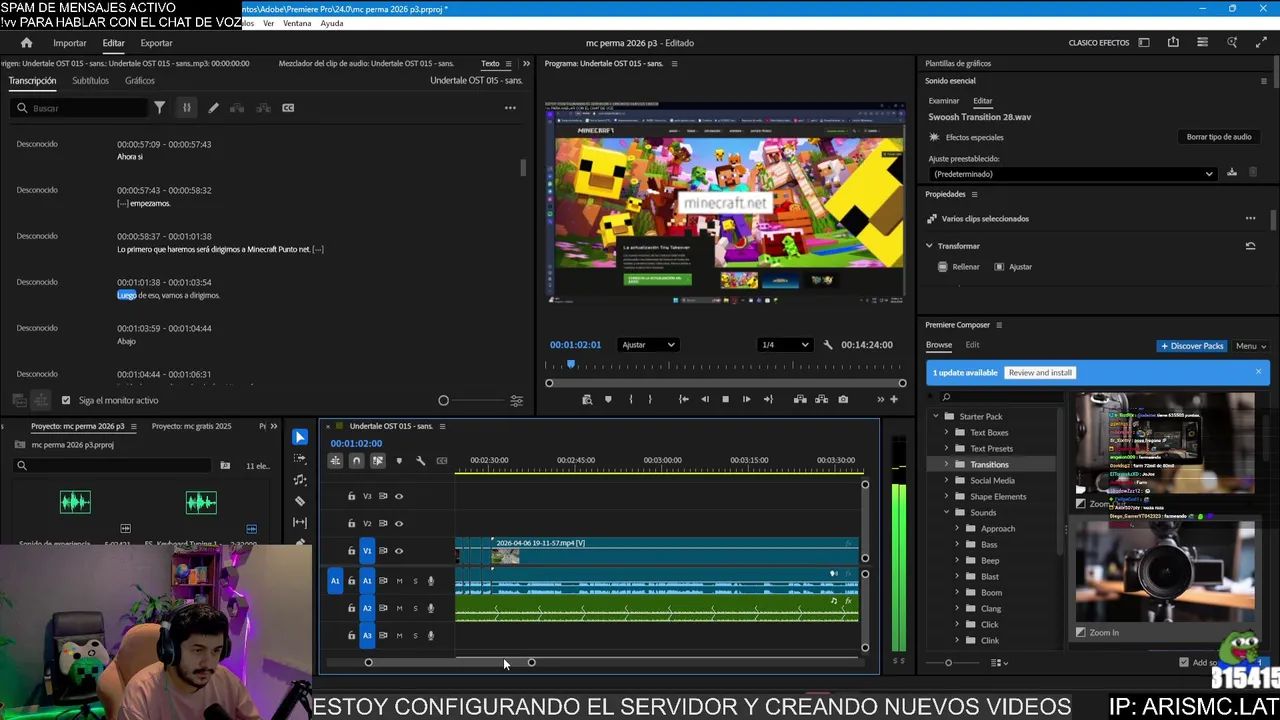Add a marker from timeline toolbar
Viewport: 1280px width, 720px height.
coord(399,461)
